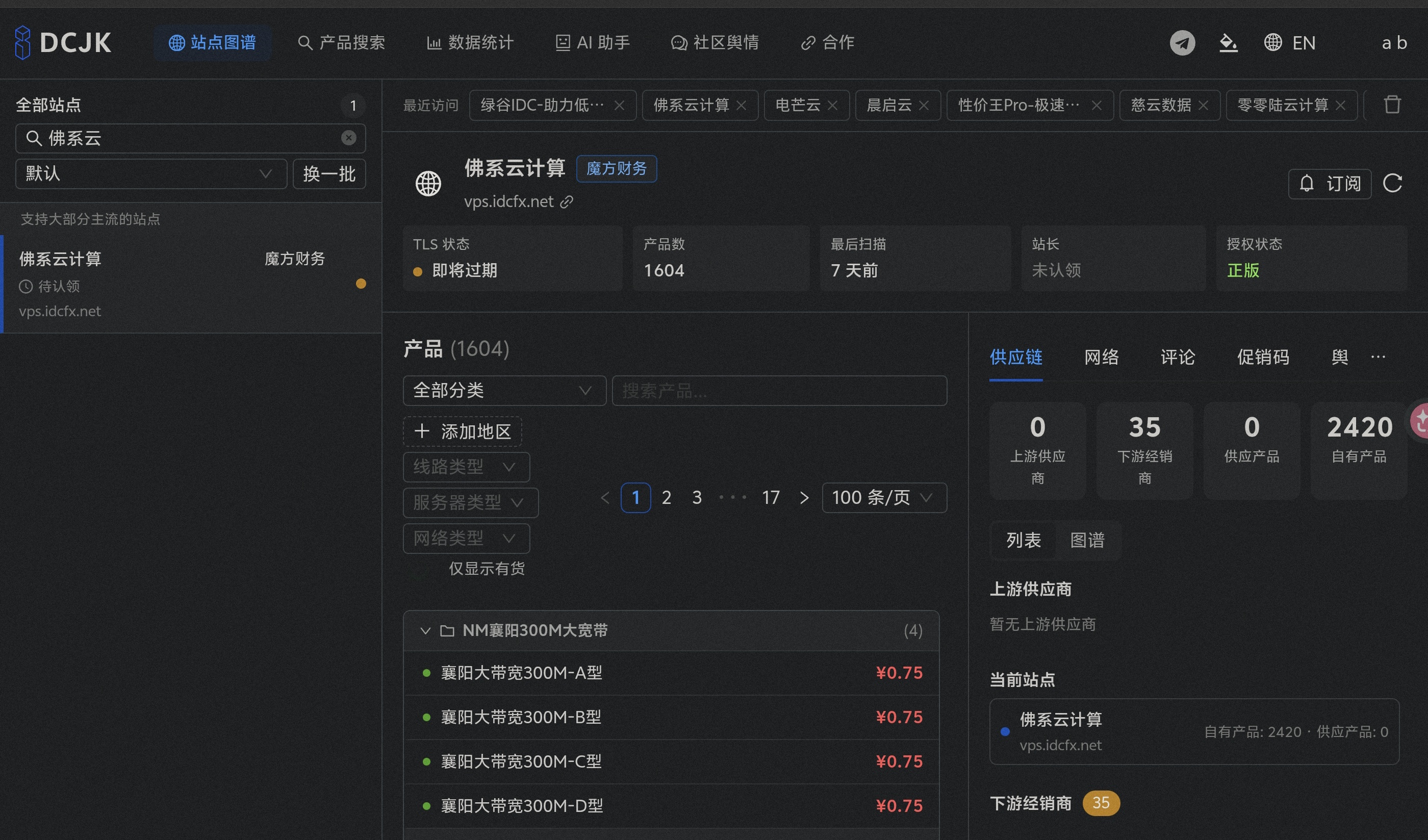Open the 产品搜索 nav tab
Image resolution: width=1428 pixels, height=840 pixels.
click(341, 42)
